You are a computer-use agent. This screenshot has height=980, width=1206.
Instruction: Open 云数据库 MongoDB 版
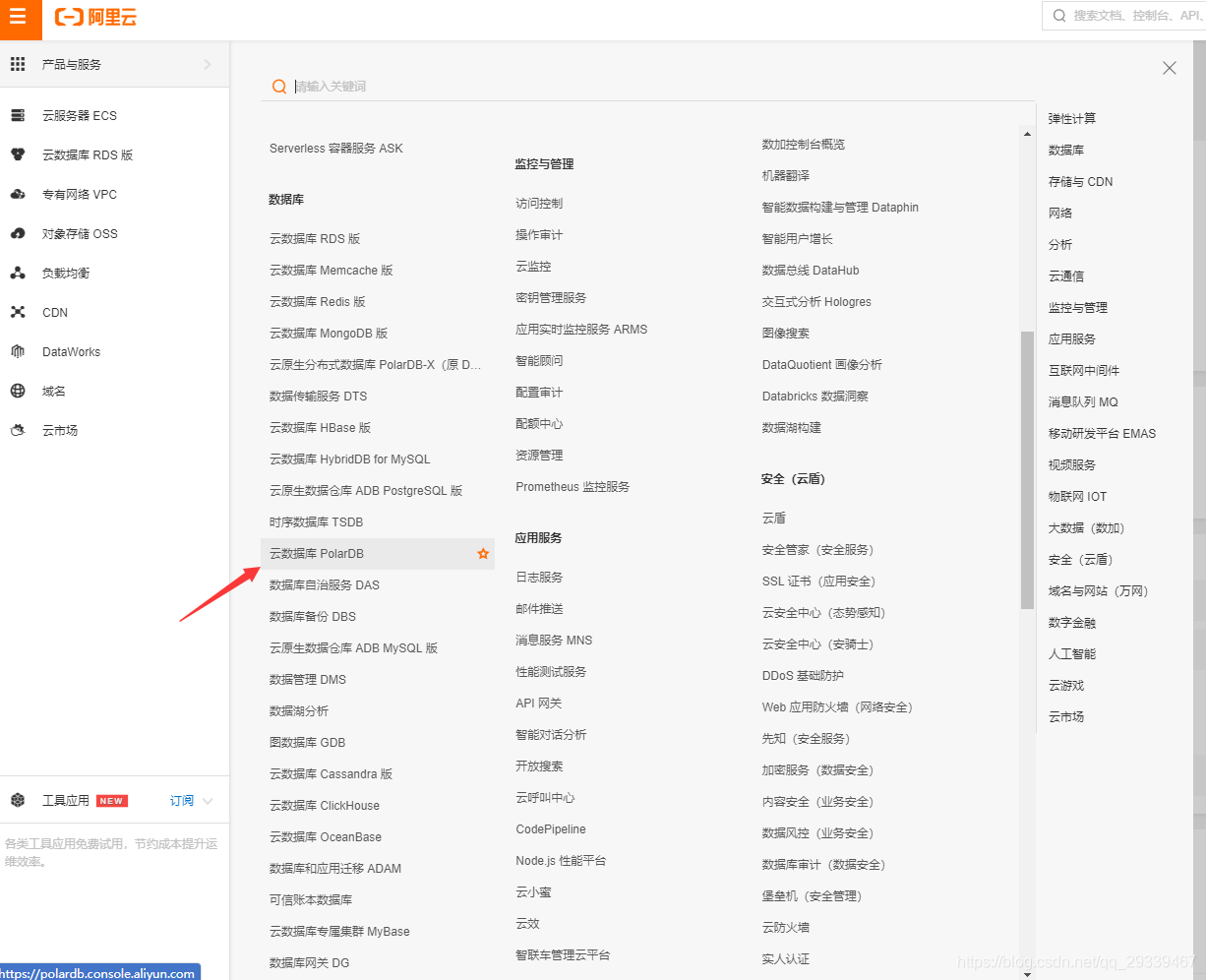329,334
